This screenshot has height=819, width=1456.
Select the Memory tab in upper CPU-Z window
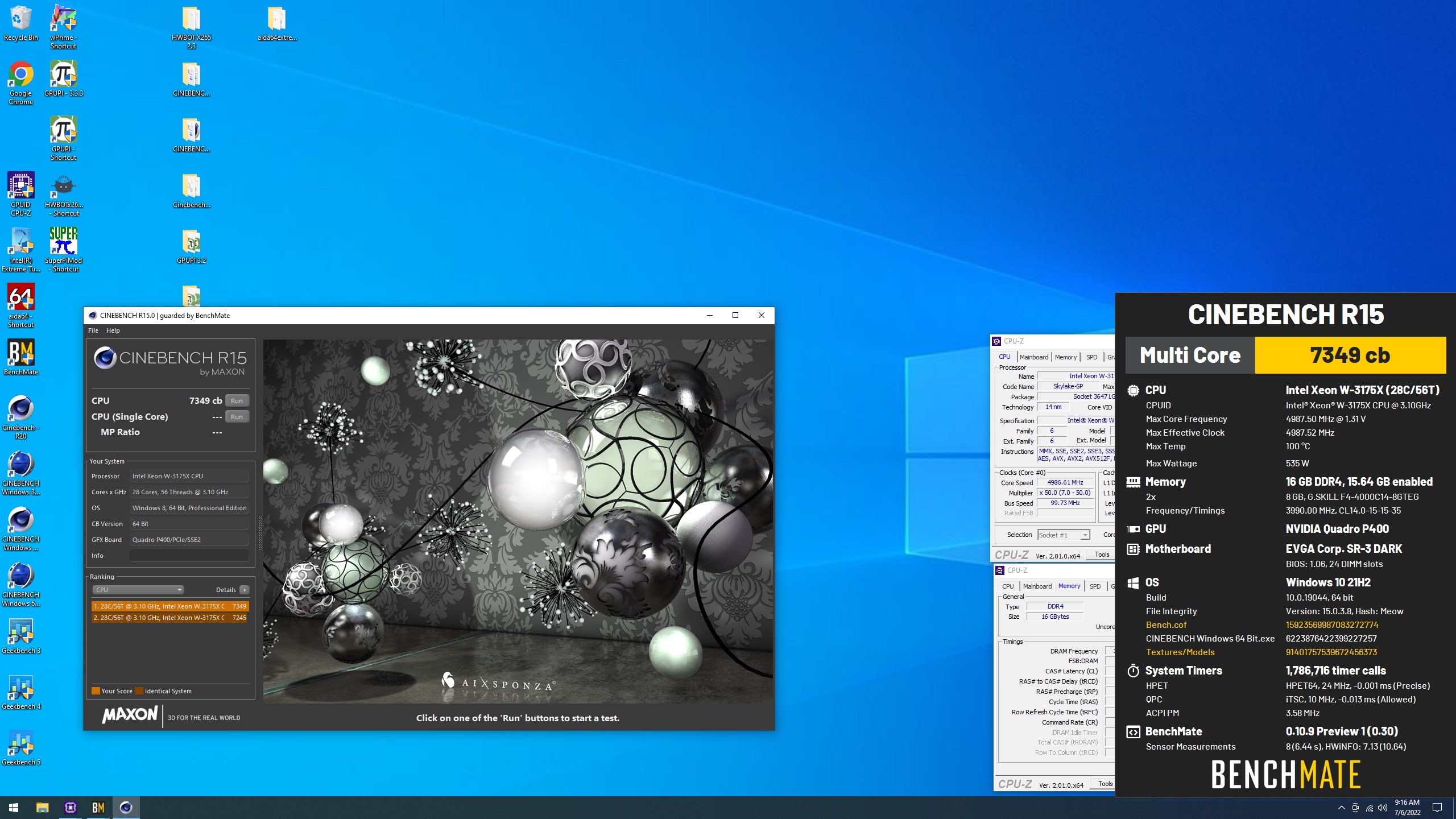1066,357
